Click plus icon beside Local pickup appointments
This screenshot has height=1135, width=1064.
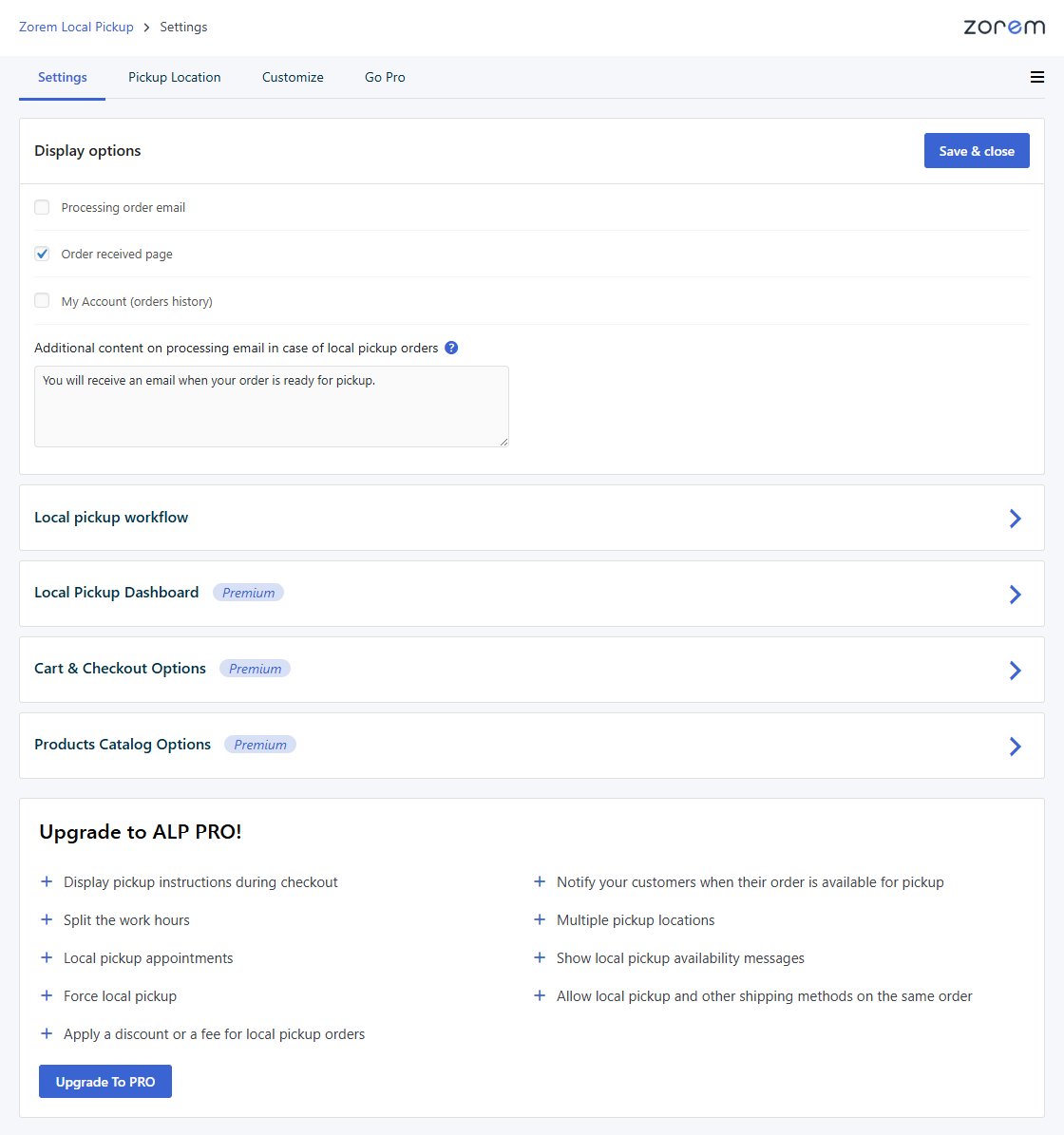(47, 957)
